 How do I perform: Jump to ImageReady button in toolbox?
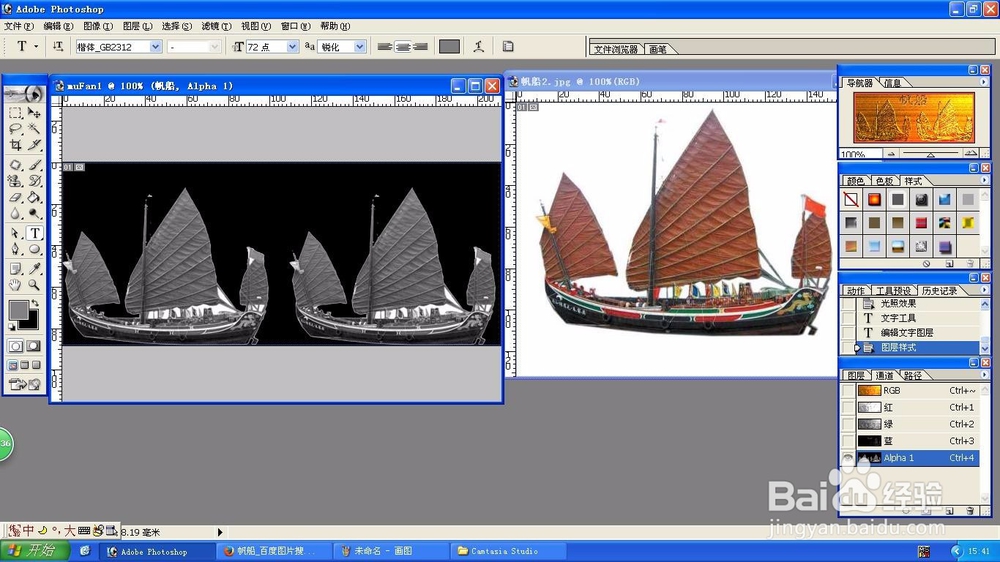pyautogui.click(x=24, y=384)
